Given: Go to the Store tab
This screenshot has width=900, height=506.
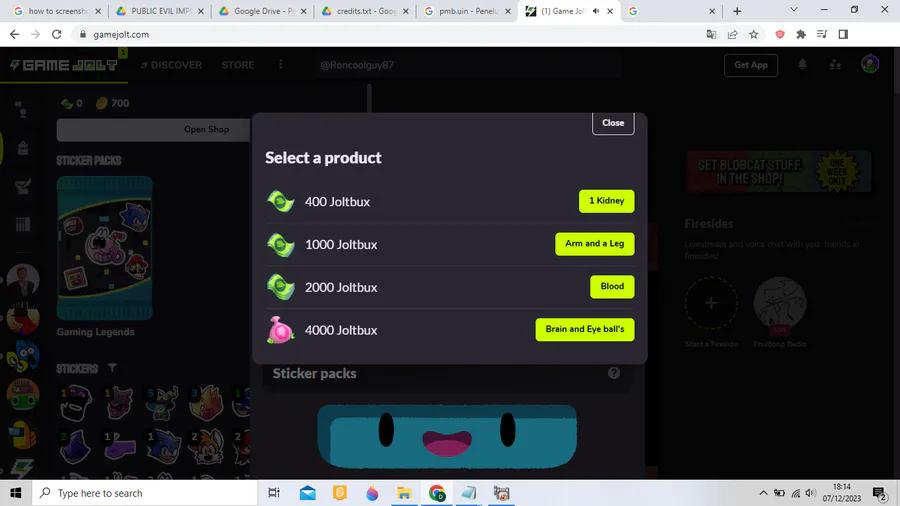Looking at the screenshot, I should click(238, 65).
